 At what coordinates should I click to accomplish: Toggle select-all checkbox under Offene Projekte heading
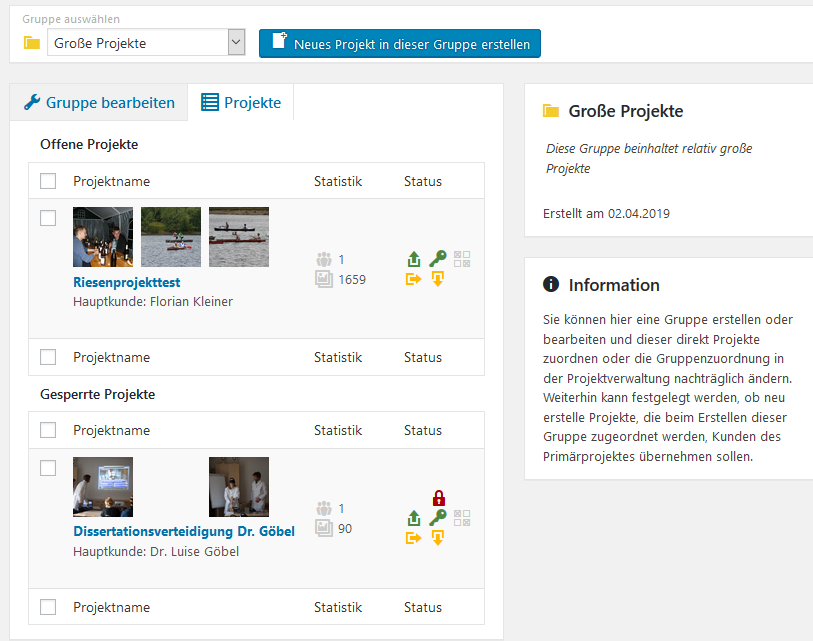(x=48, y=181)
